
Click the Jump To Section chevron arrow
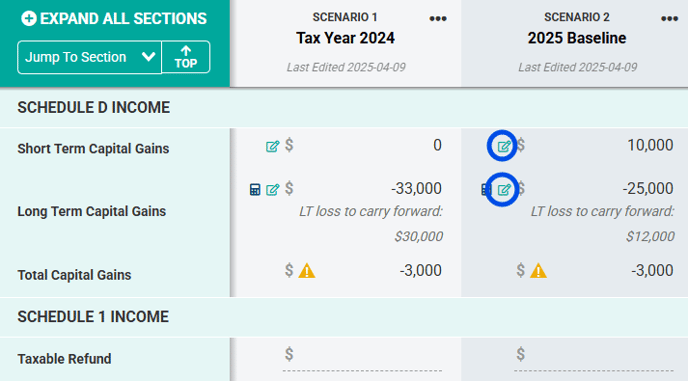tap(148, 57)
